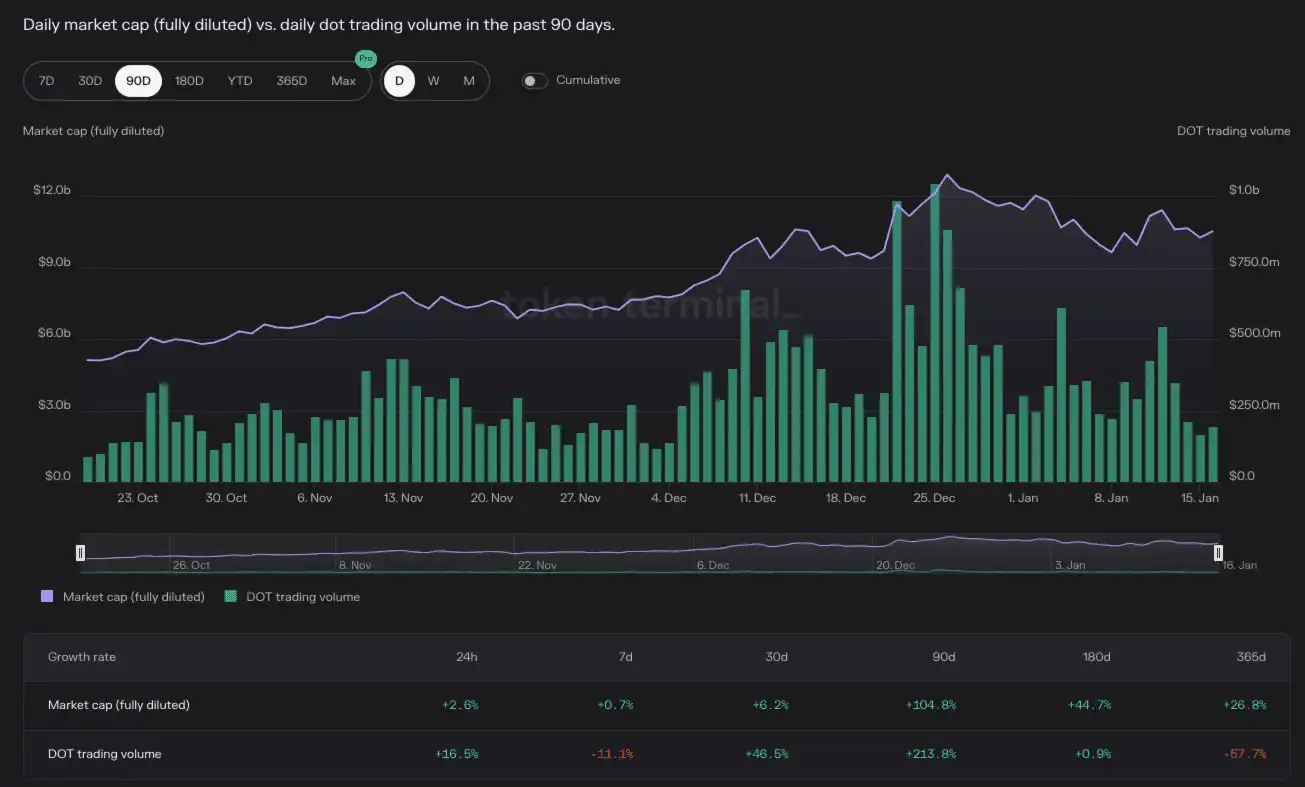Image resolution: width=1305 pixels, height=787 pixels.
Task: Set granularity to weekly (W)
Action: click(x=433, y=81)
